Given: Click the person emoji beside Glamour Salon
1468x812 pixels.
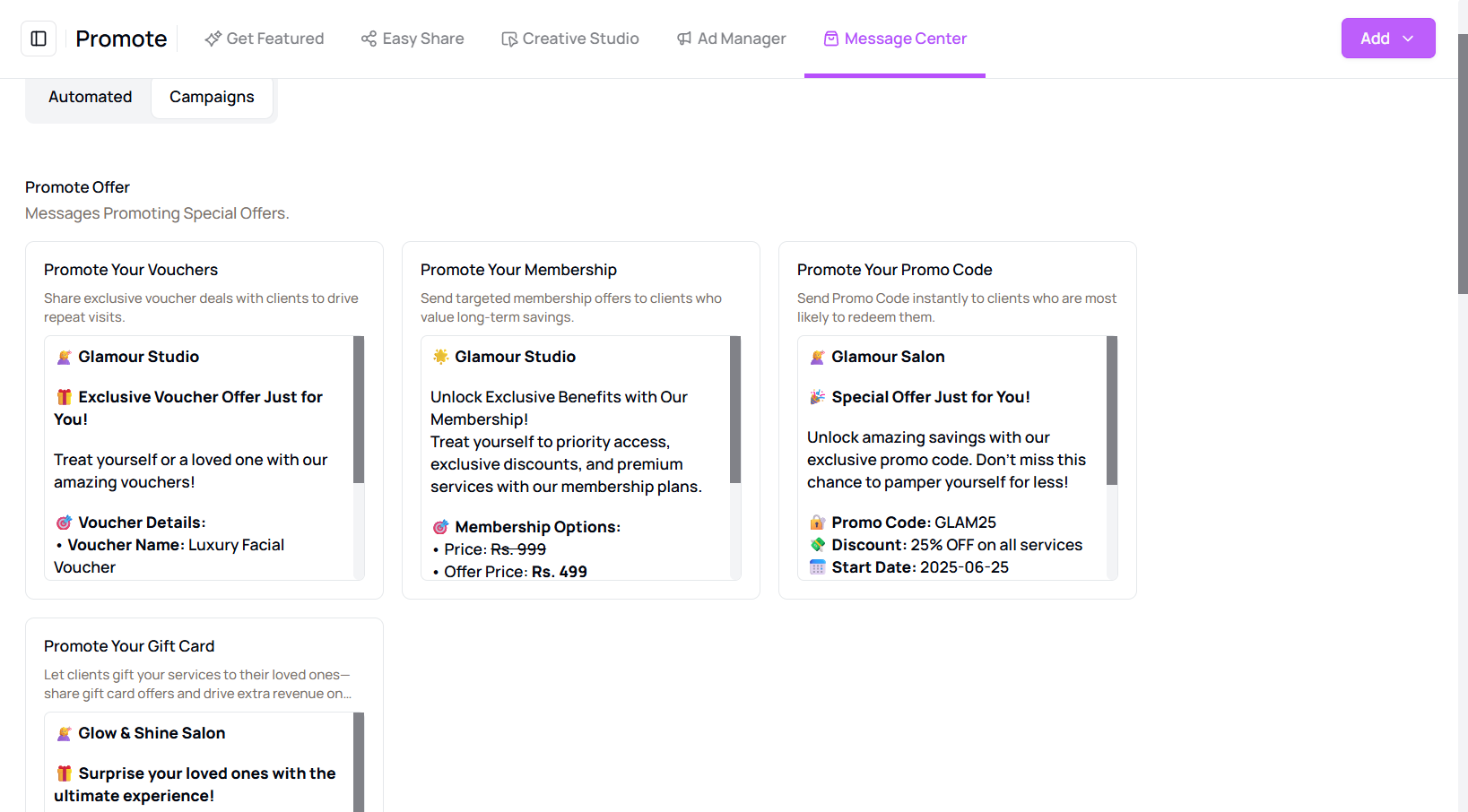Looking at the screenshot, I should tap(818, 357).
